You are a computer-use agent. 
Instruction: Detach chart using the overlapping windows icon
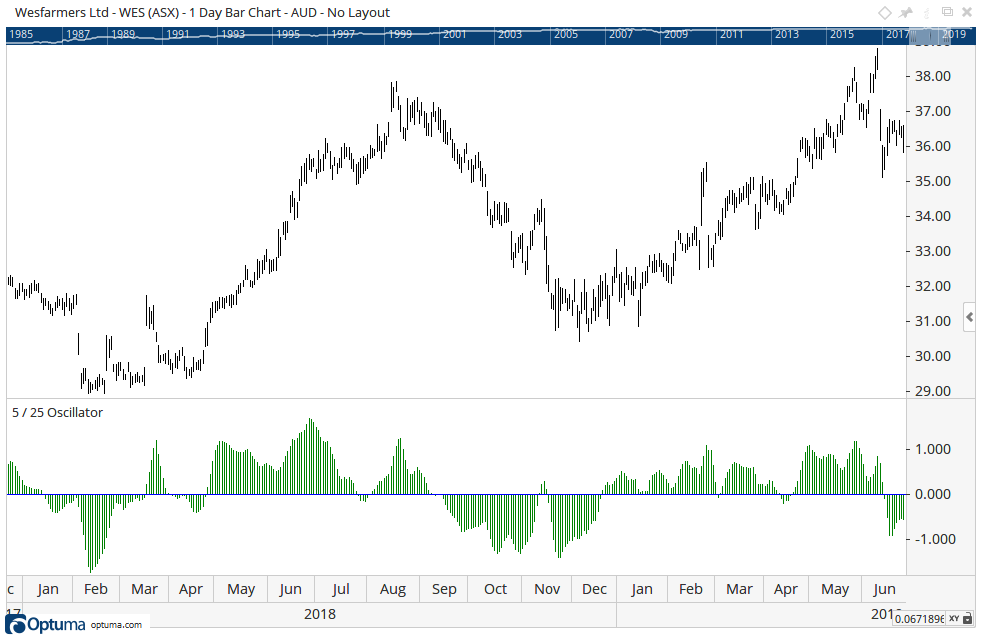tap(948, 12)
